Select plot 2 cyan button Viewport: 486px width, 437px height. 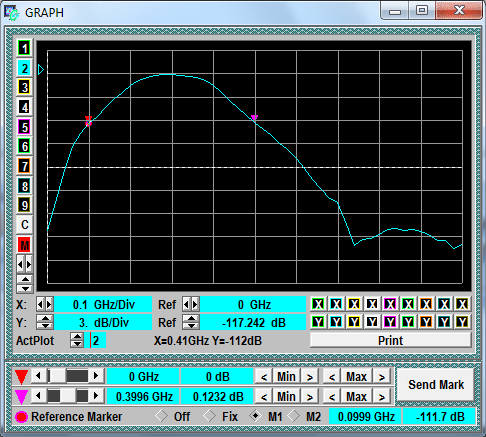(x=24, y=68)
